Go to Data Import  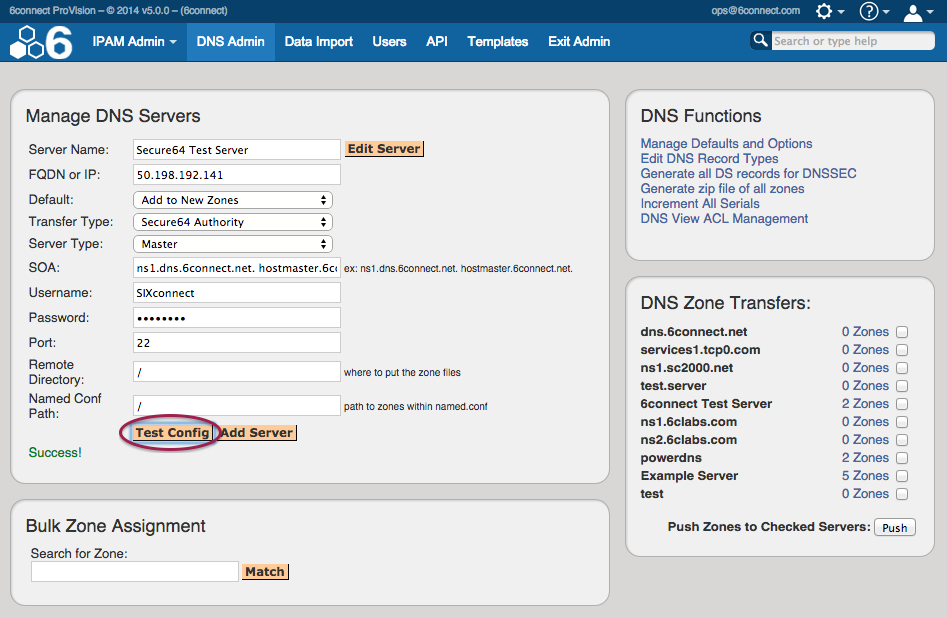tap(319, 42)
